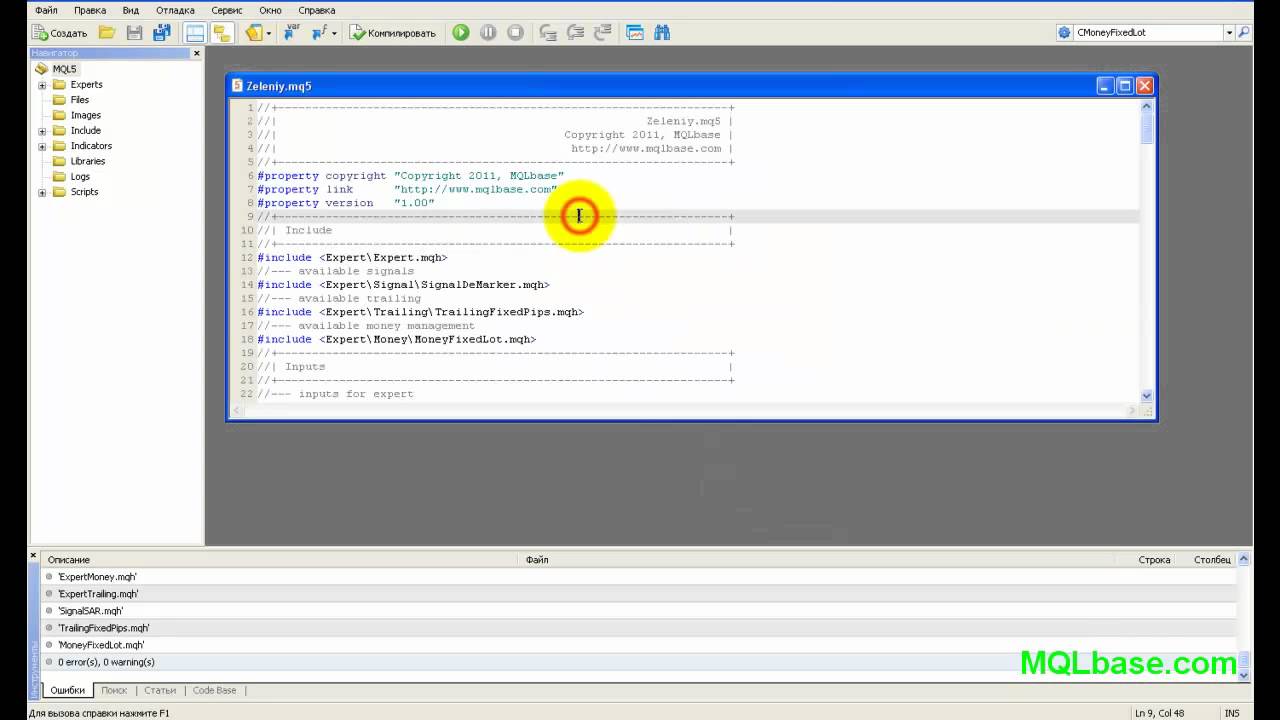This screenshot has height=720, width=1280.
Task: Save the file with the floppy icon
Action: click(x=134, y=33)
